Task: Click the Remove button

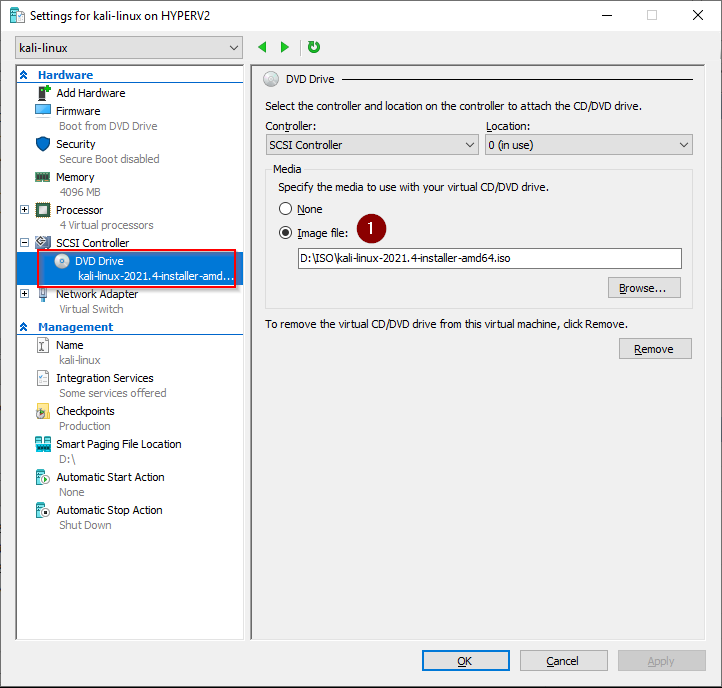Action: click(x=655, y=349)
